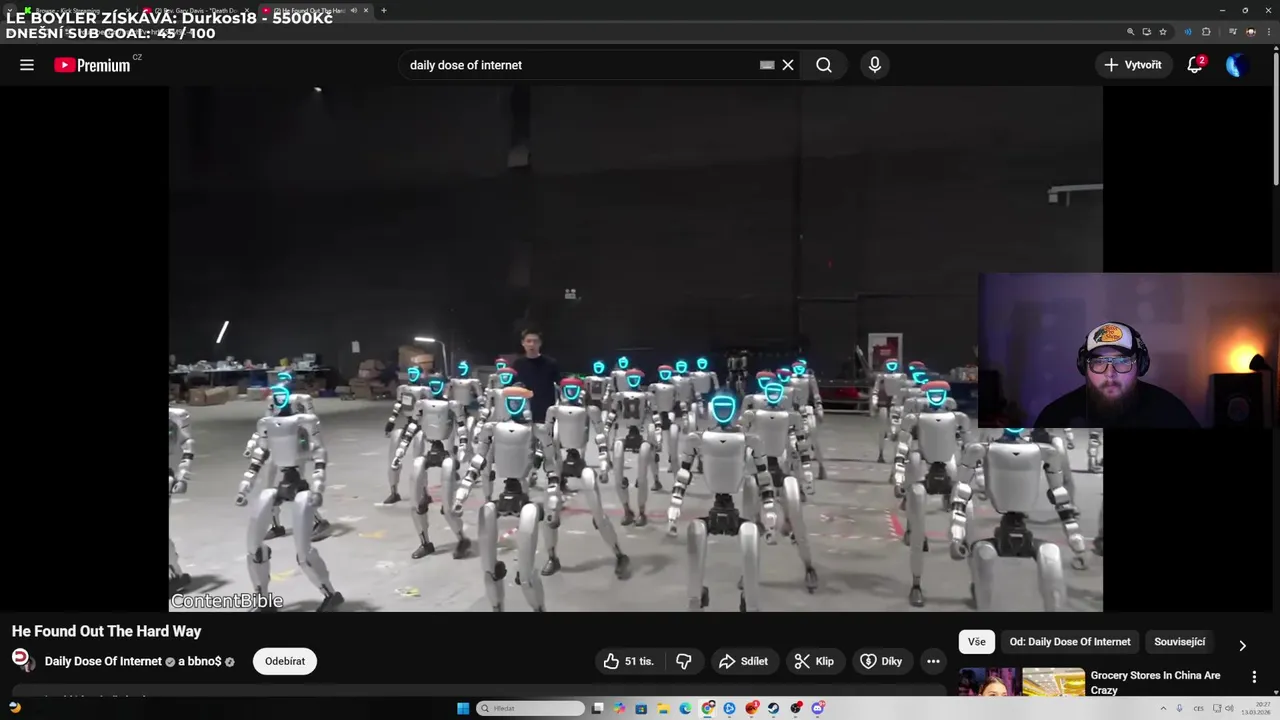1280x720 pixels.
Task: Open the media controls icon in toolbar
Action: [1233, 32]
